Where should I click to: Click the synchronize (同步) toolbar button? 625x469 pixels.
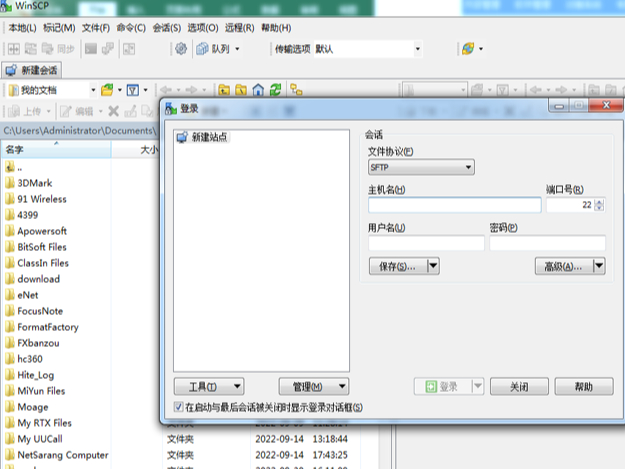[x=58, y=49]
